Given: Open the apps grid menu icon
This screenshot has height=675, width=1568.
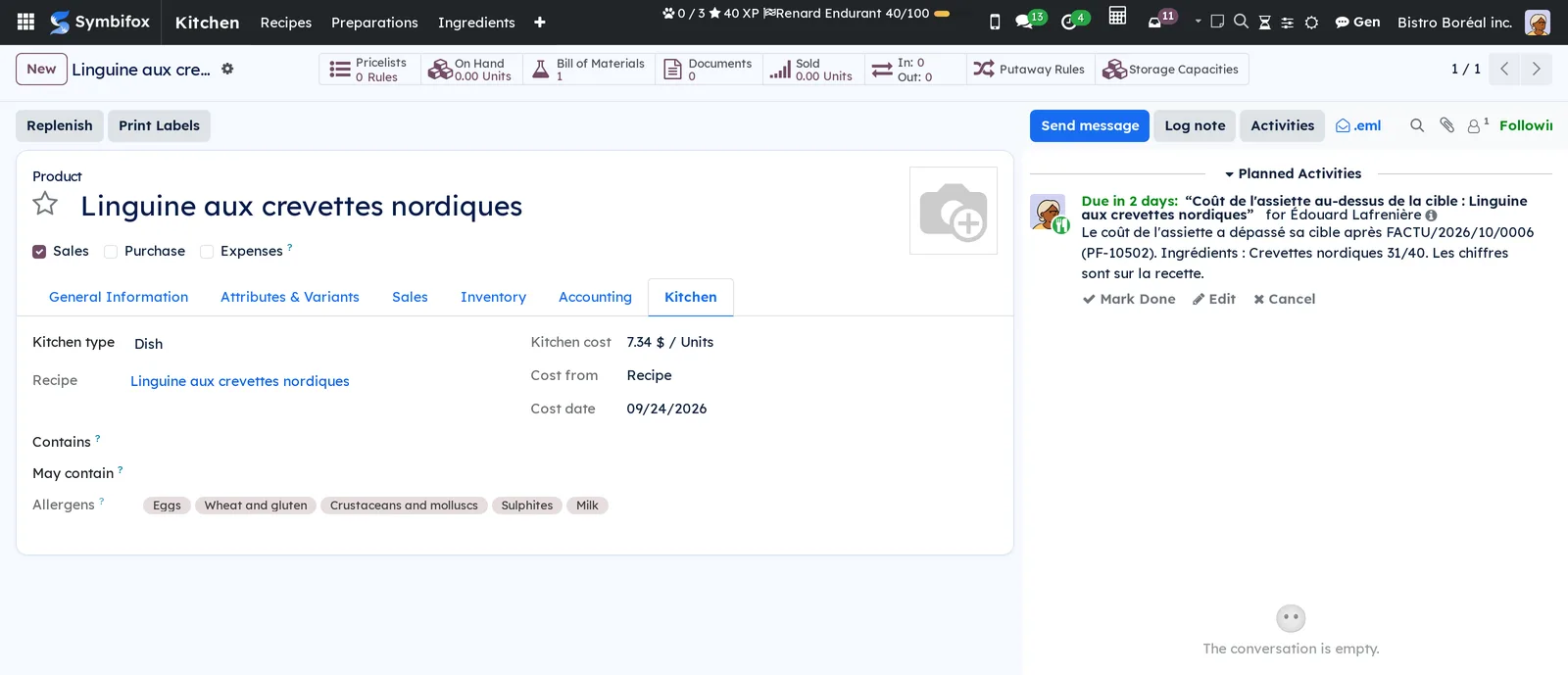Looking at the screenshot, I should [x=26, y=22].
